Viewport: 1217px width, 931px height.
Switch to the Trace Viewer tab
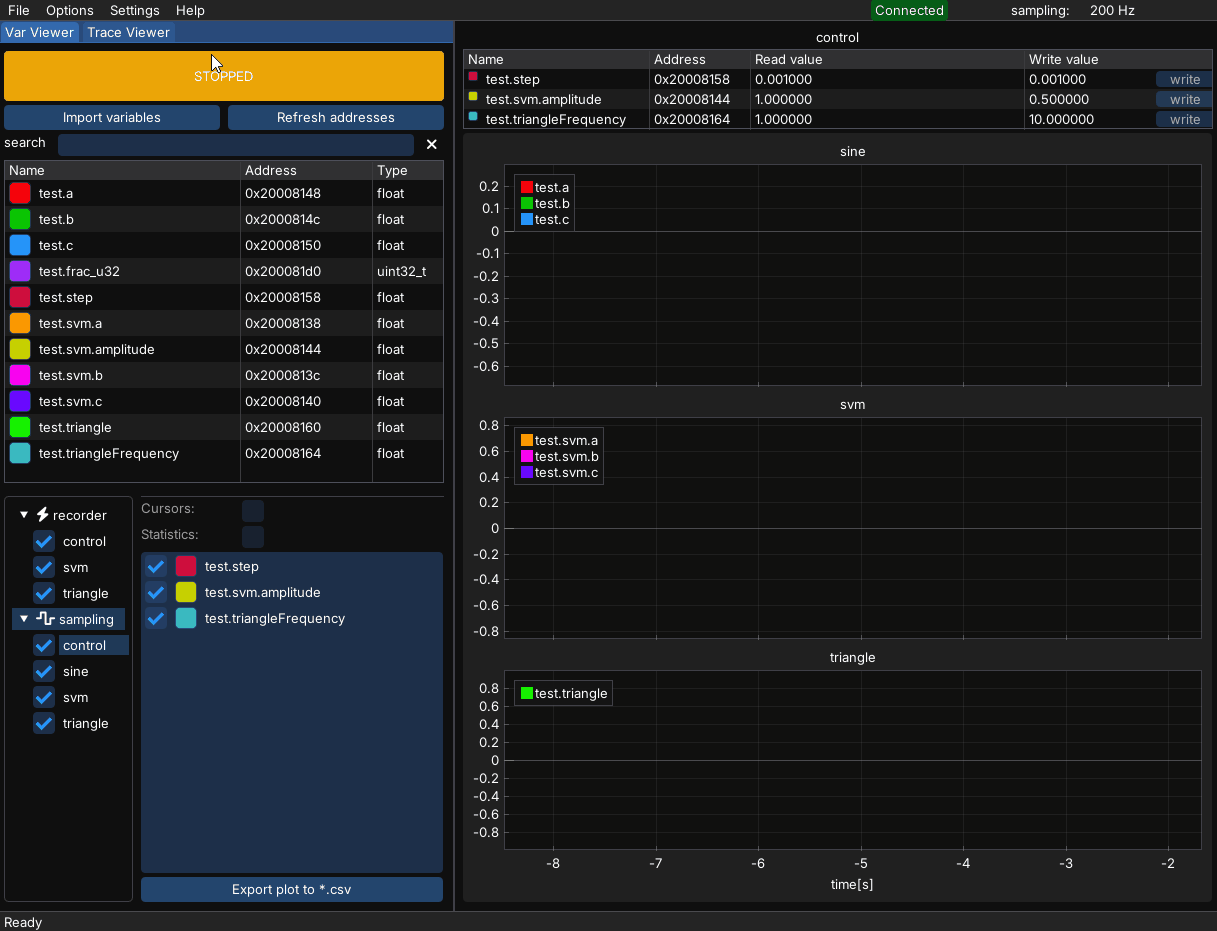point(128,32)
